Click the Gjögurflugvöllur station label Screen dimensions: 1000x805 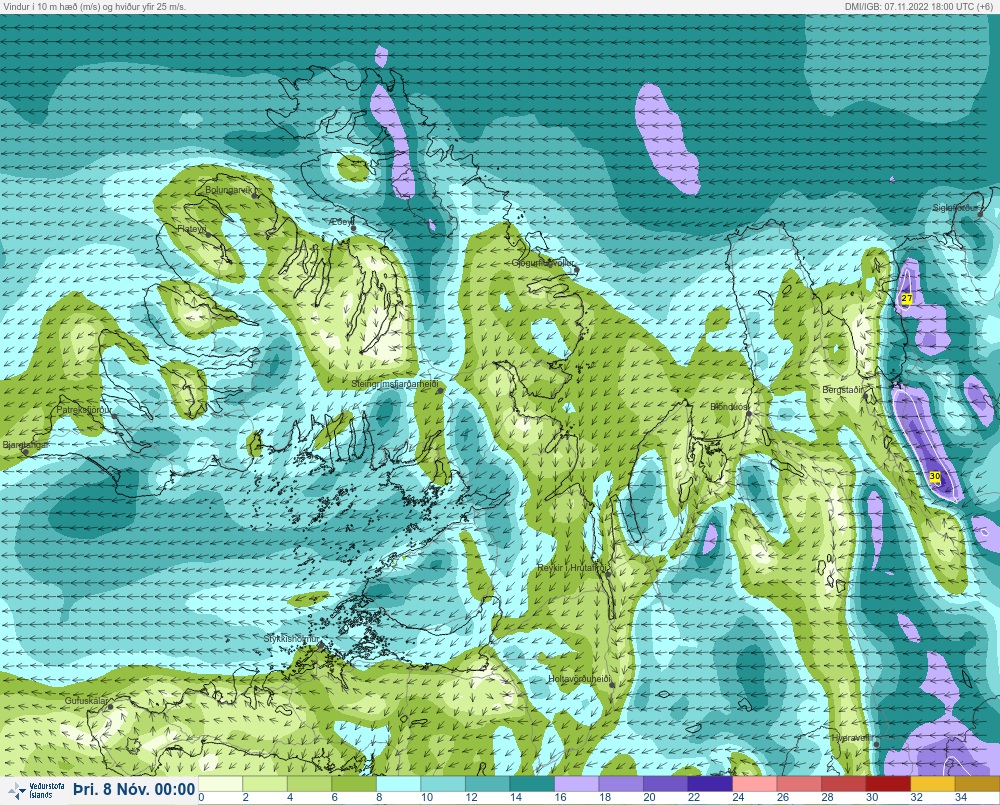(x=543, y=263)
